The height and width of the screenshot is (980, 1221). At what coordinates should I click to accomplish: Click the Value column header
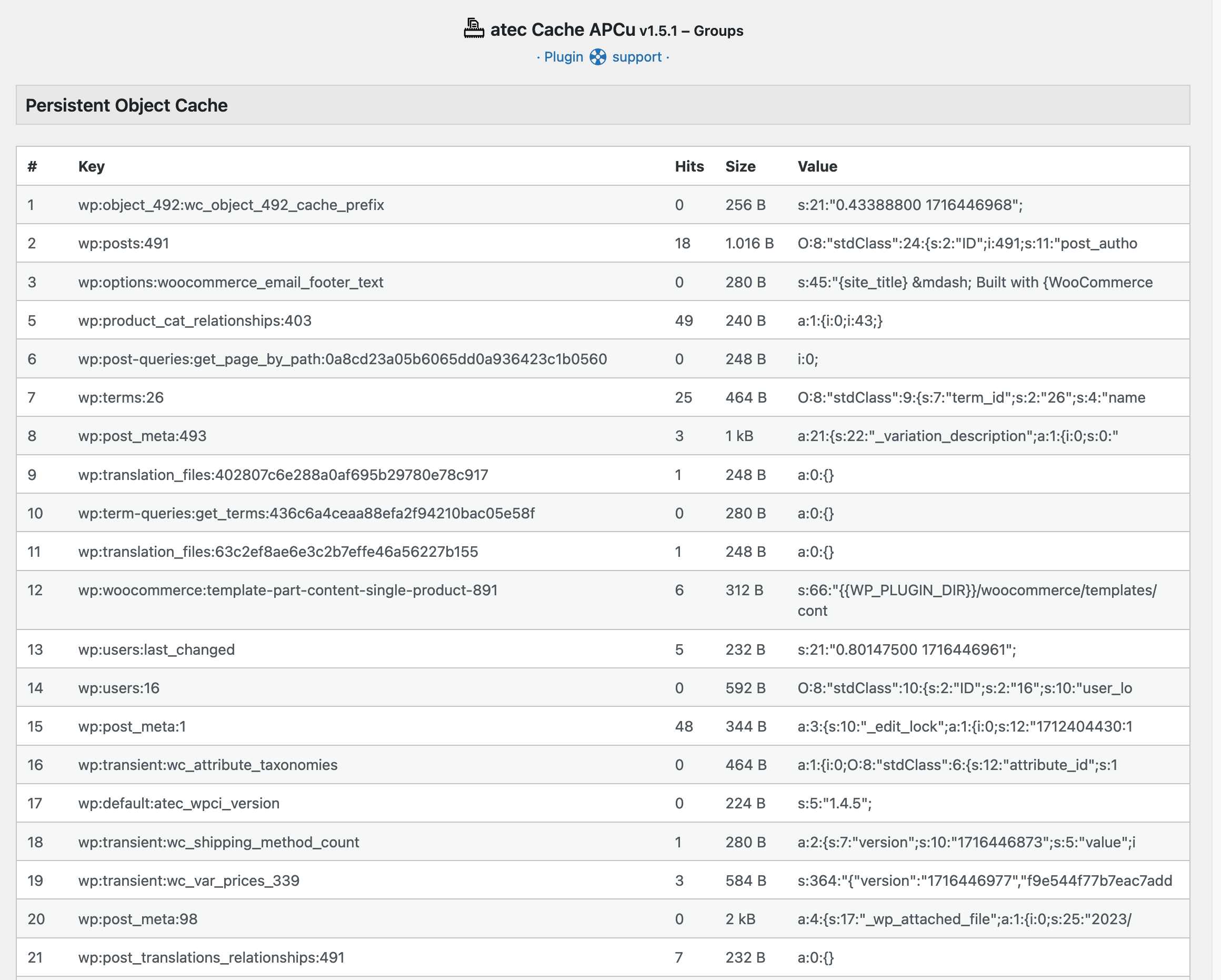pyautogui.click(x=817, y=166)
